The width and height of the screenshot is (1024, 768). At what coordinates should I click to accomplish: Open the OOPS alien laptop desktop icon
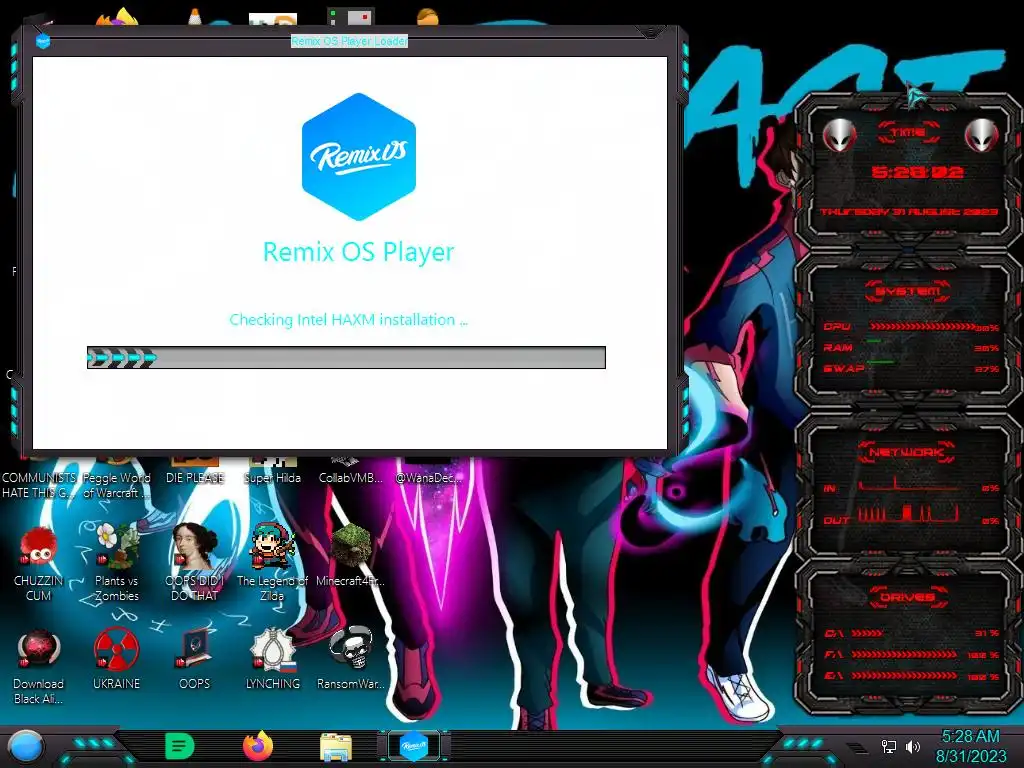(195, 660)
